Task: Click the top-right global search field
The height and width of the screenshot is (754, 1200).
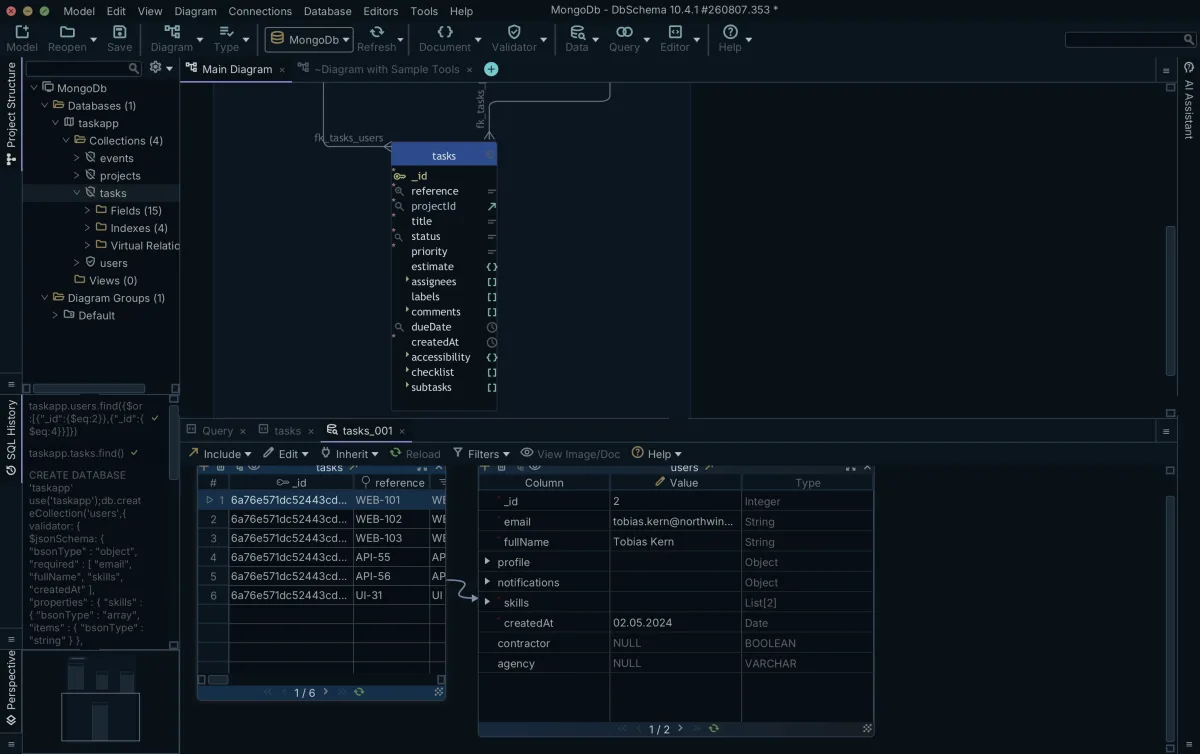Action: coord(1129,40)
